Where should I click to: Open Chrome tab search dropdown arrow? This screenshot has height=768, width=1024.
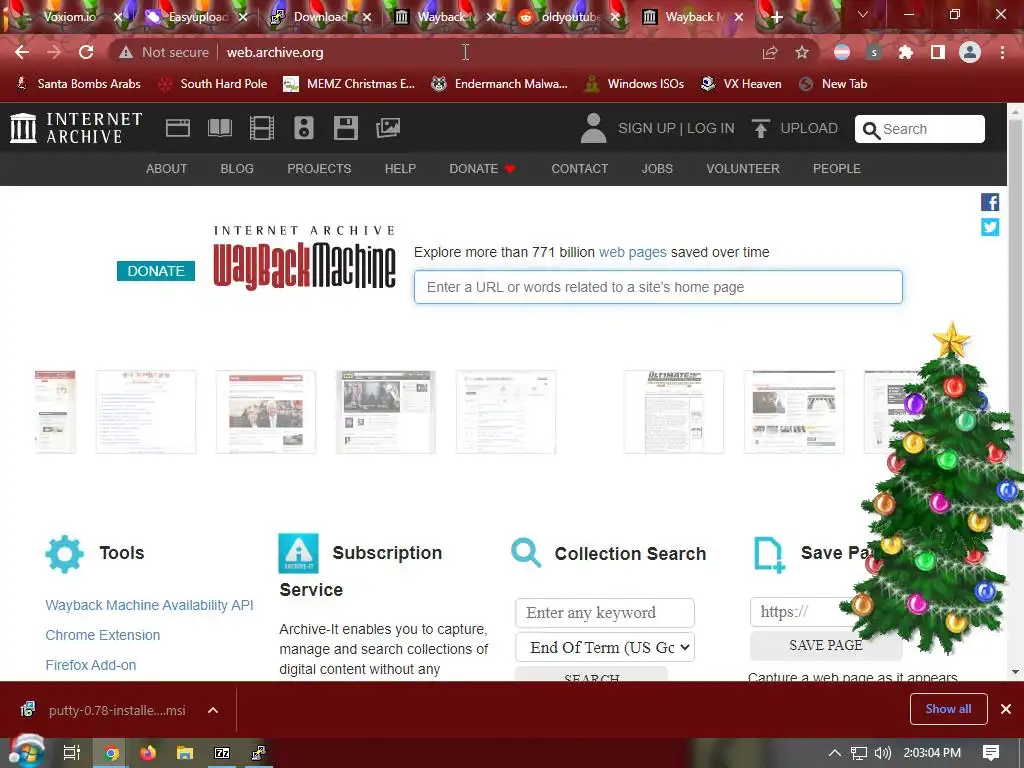click(x=863, y=14)
